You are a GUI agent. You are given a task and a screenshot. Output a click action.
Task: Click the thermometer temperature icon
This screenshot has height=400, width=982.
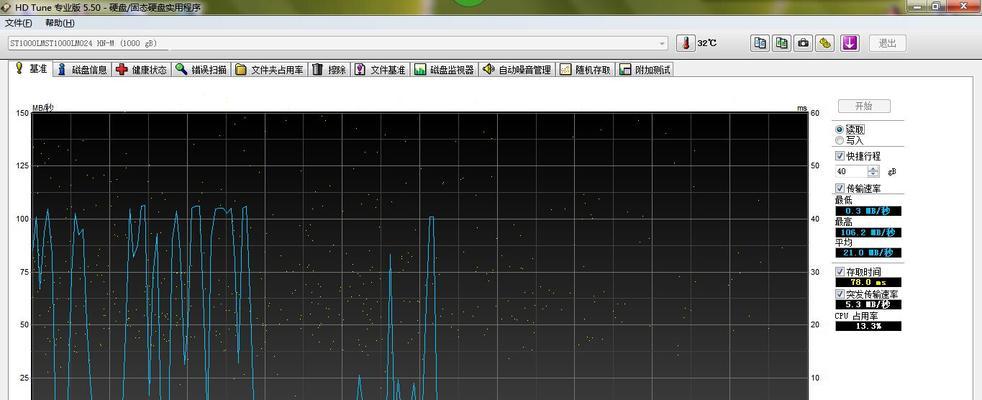(x=686, y=43)
